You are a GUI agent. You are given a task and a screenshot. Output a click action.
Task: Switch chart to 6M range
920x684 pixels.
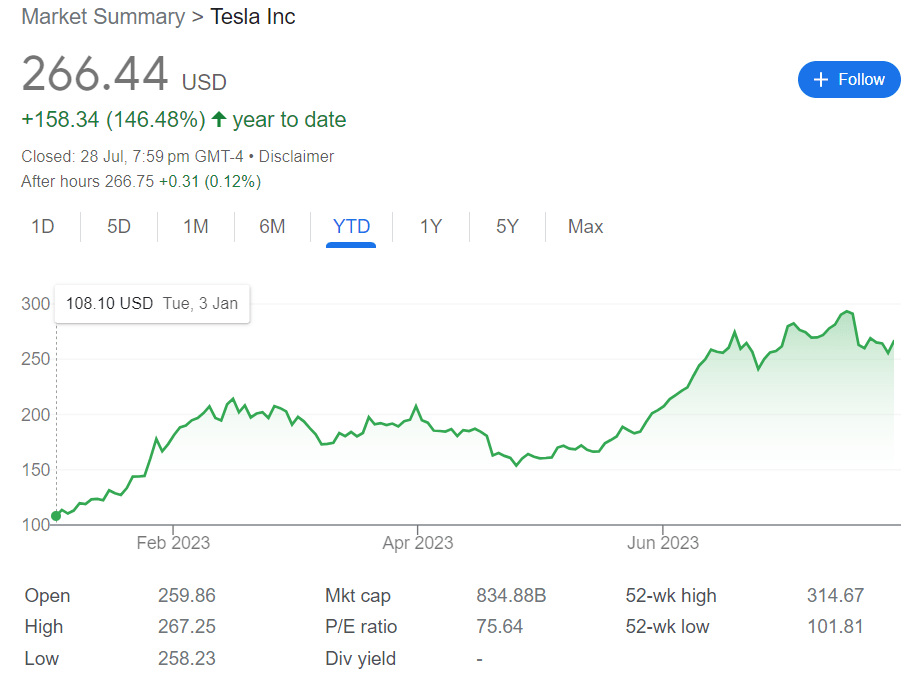coord(272,227)
